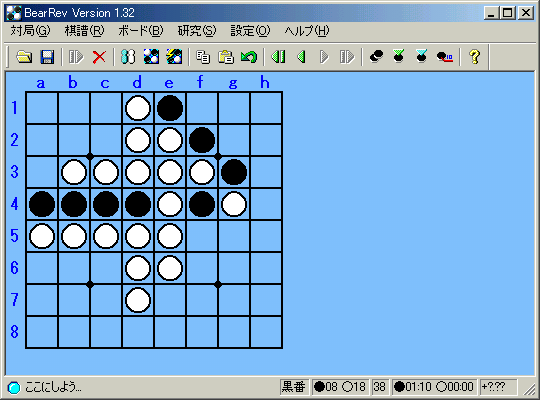
Task: Click the copy icon in toolbar
Action: 203,57
